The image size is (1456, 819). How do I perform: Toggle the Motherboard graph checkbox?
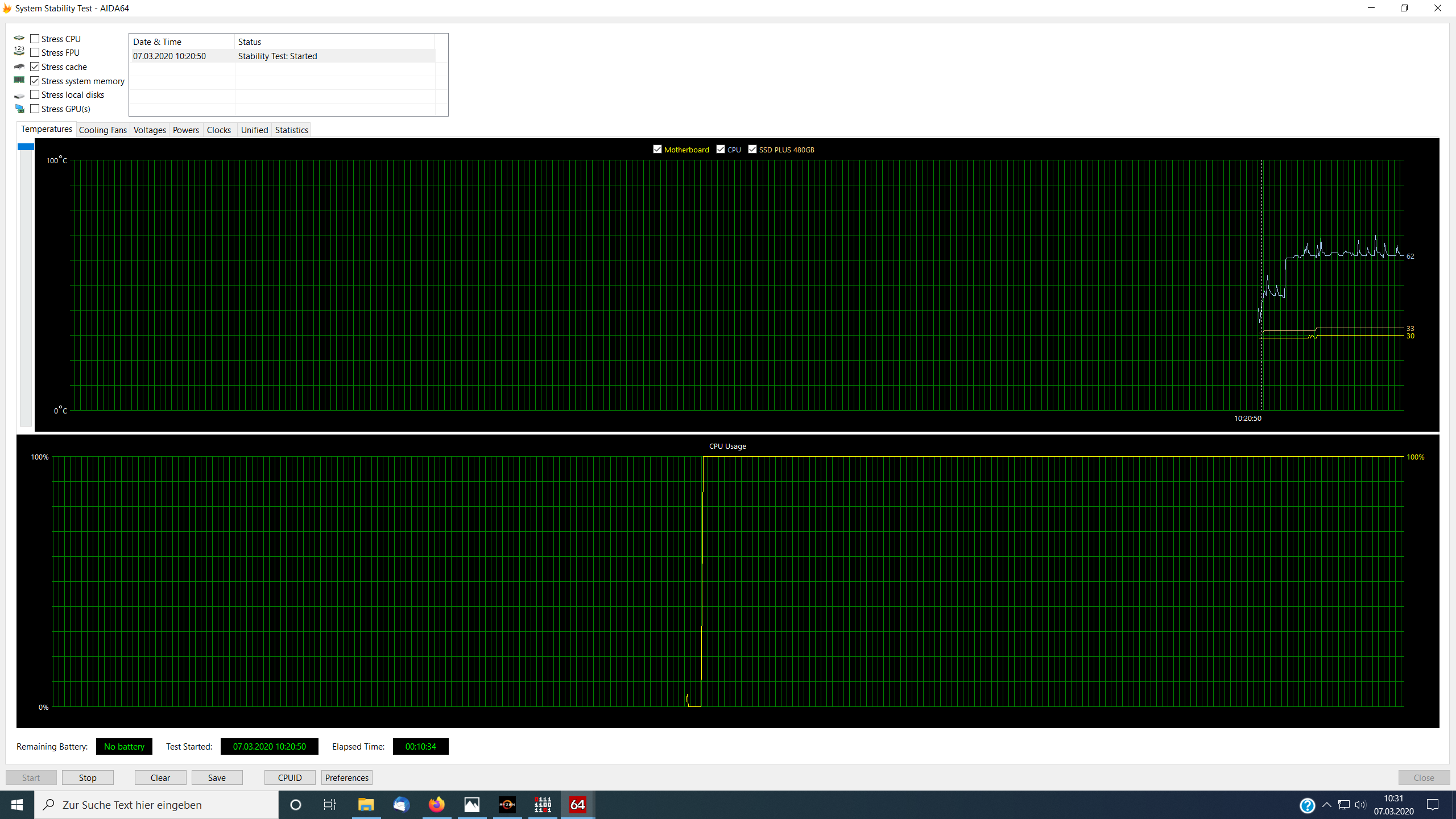tap(657, 149)
